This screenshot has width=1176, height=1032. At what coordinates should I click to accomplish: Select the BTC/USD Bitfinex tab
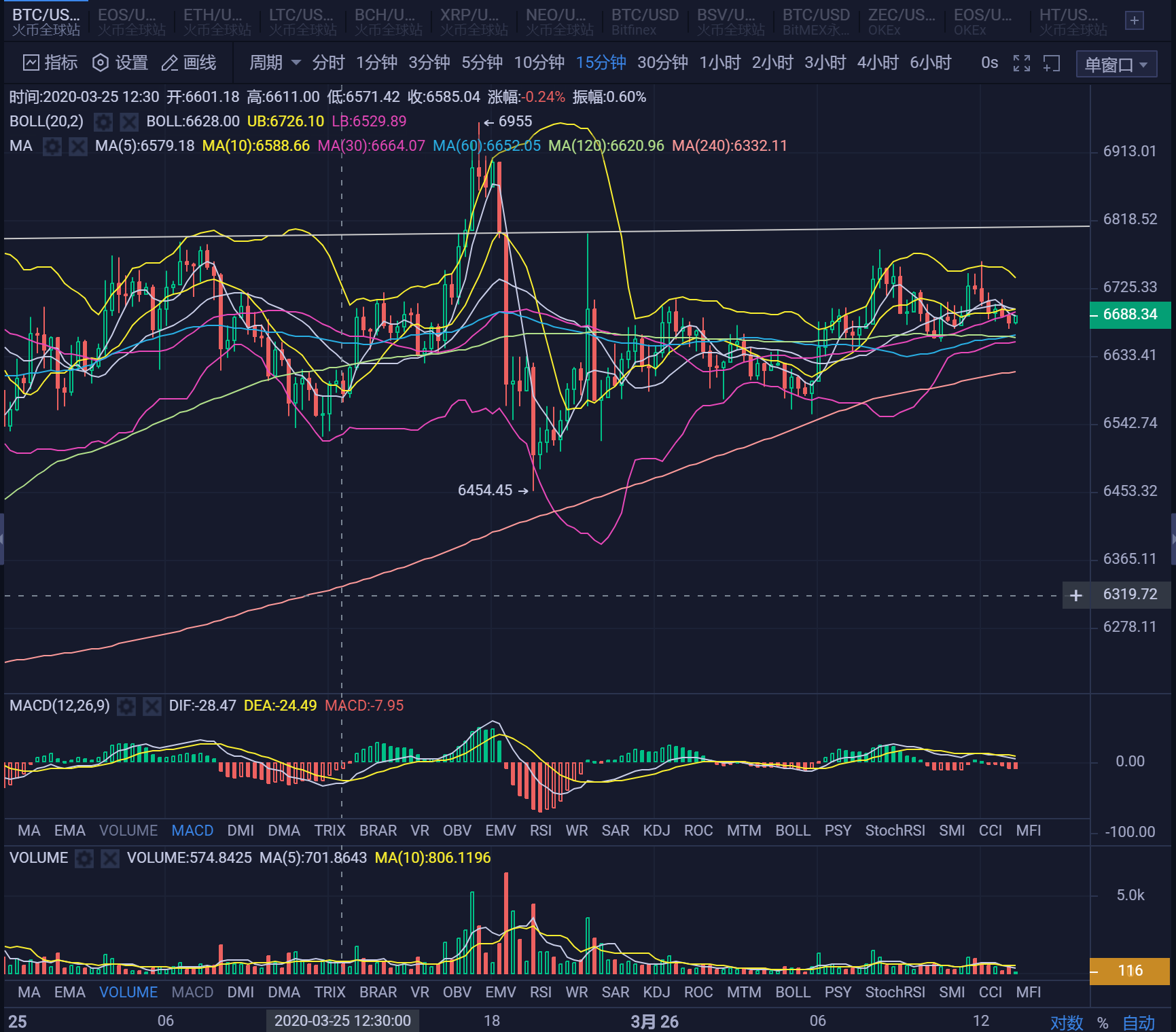[645, 22]
